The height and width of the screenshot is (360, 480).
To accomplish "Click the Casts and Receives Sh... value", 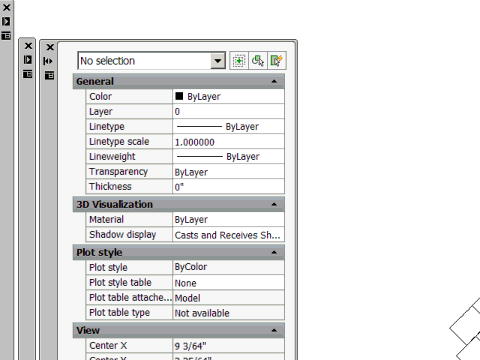I will click(x=228, y=235).
